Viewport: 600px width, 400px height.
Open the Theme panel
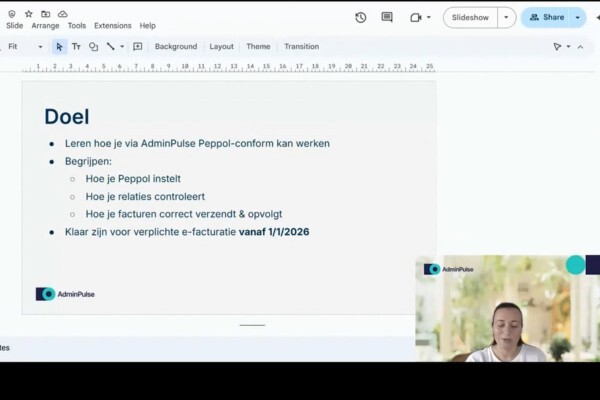258,47
